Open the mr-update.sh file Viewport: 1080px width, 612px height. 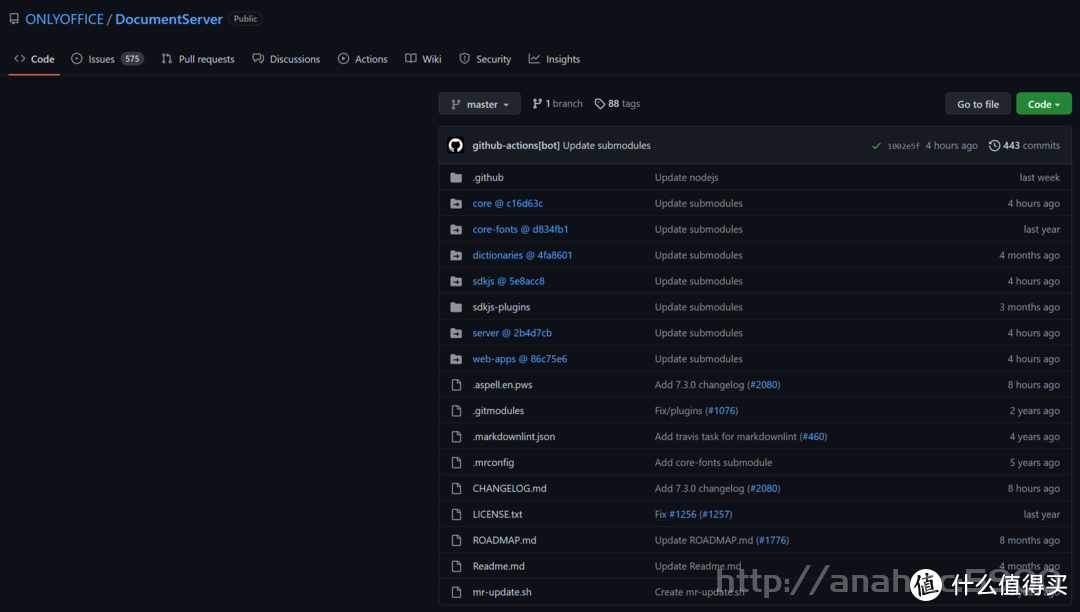pyautogui.click(x=502, y=592)
